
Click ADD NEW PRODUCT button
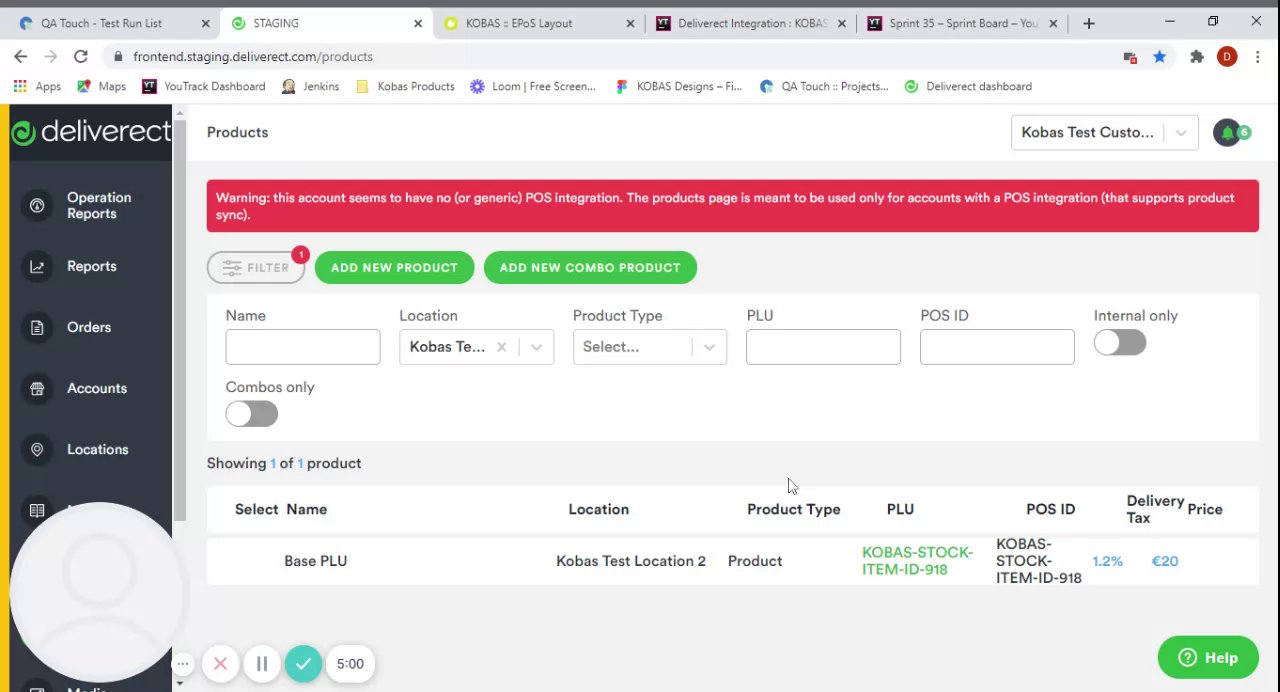394,267
